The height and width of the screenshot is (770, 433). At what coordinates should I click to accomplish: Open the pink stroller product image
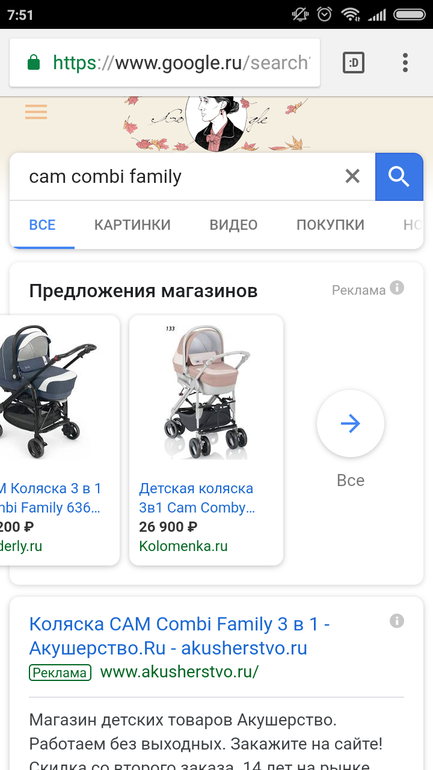[206, 393]
